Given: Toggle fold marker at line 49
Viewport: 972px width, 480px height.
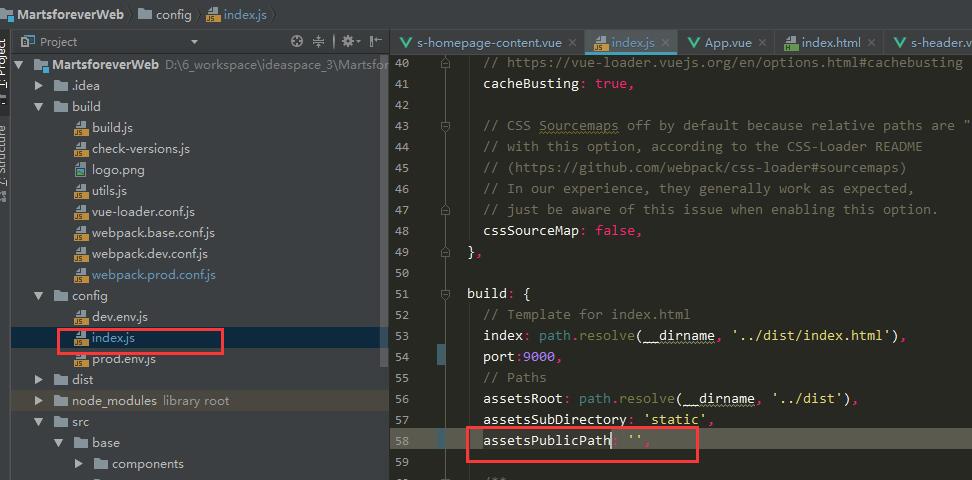Looking at the screenshot, I should (x=445, y=252).
